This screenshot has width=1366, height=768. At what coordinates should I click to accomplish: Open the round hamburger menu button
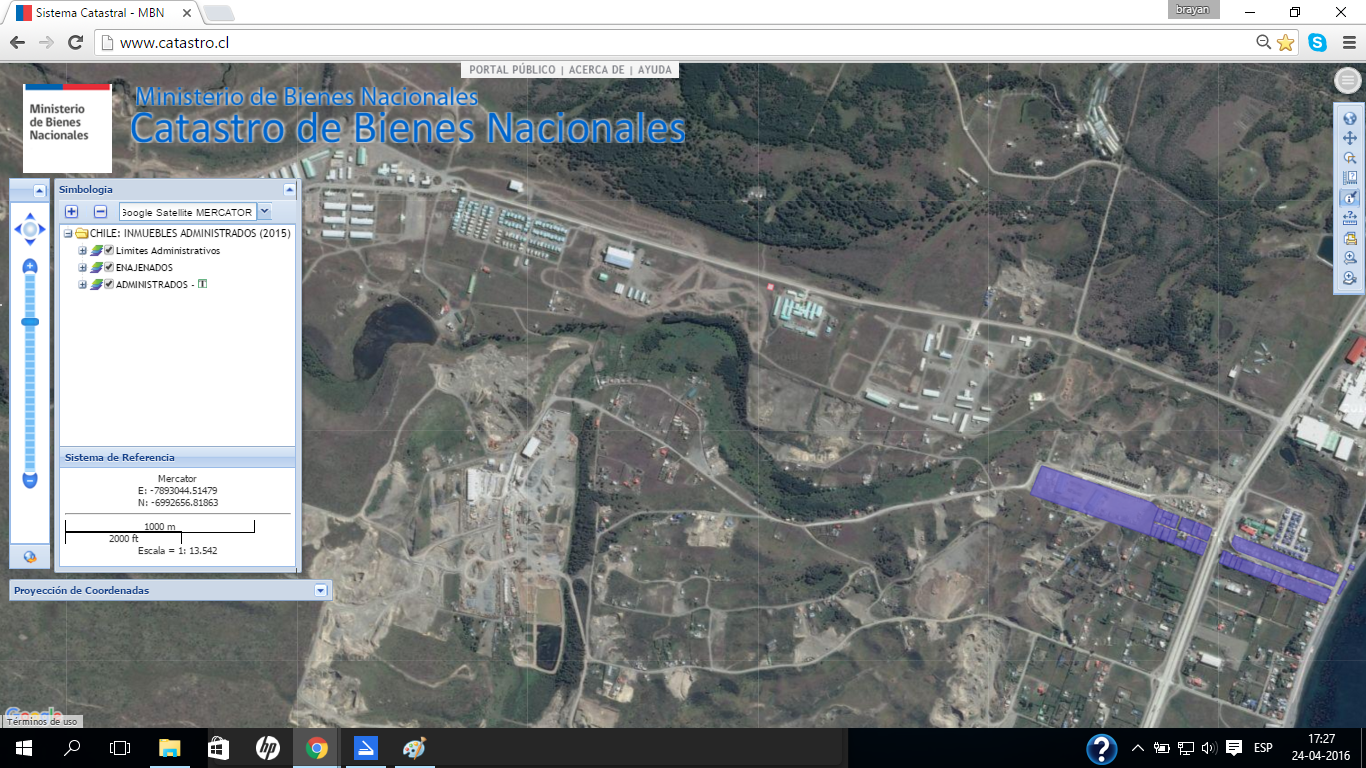point(1348,81)
